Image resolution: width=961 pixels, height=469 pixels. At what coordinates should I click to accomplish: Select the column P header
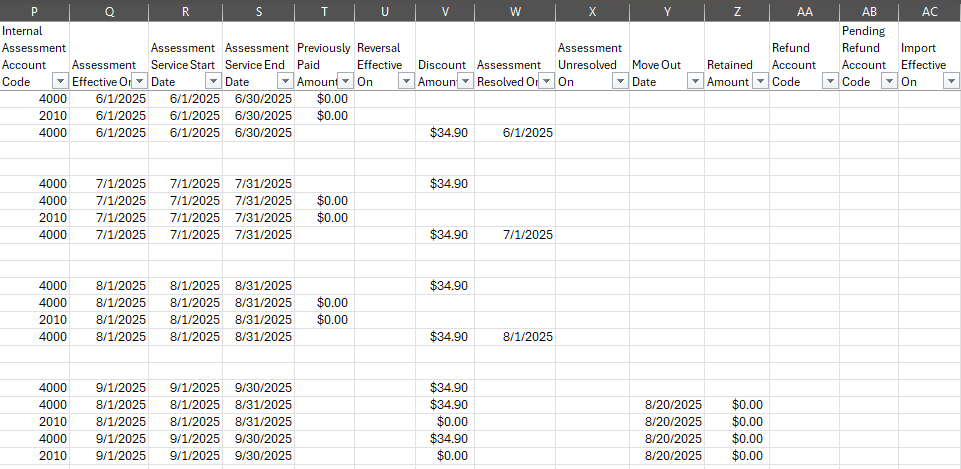click(34, 11)
